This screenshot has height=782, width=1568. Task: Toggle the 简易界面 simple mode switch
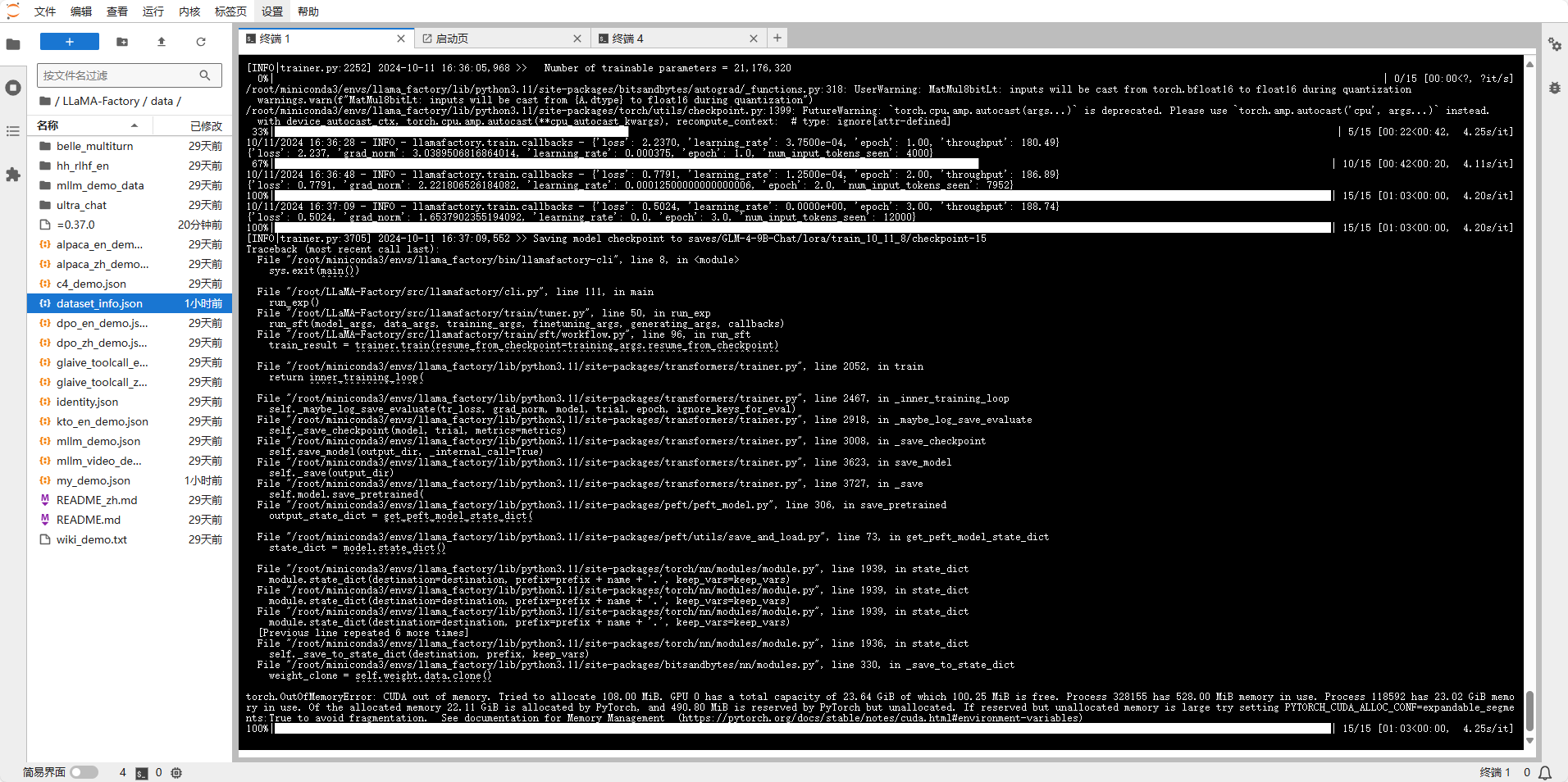point(84,772)
